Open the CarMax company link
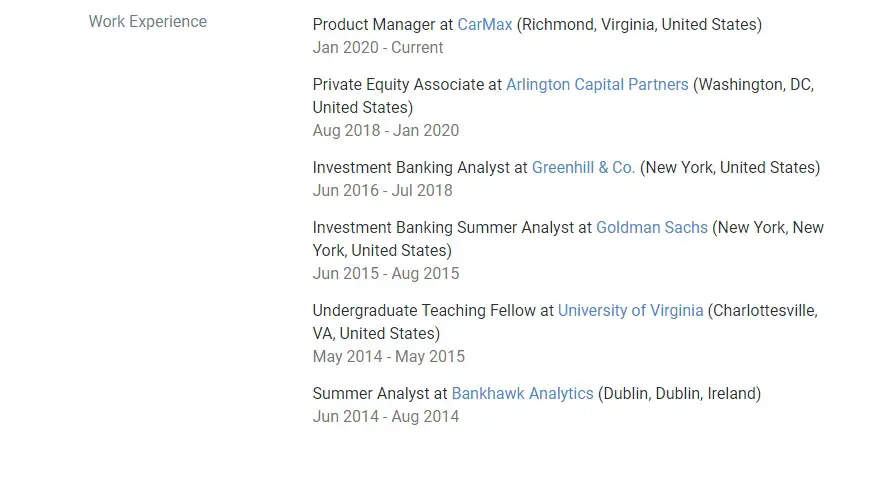 click(x=484, y=25)
